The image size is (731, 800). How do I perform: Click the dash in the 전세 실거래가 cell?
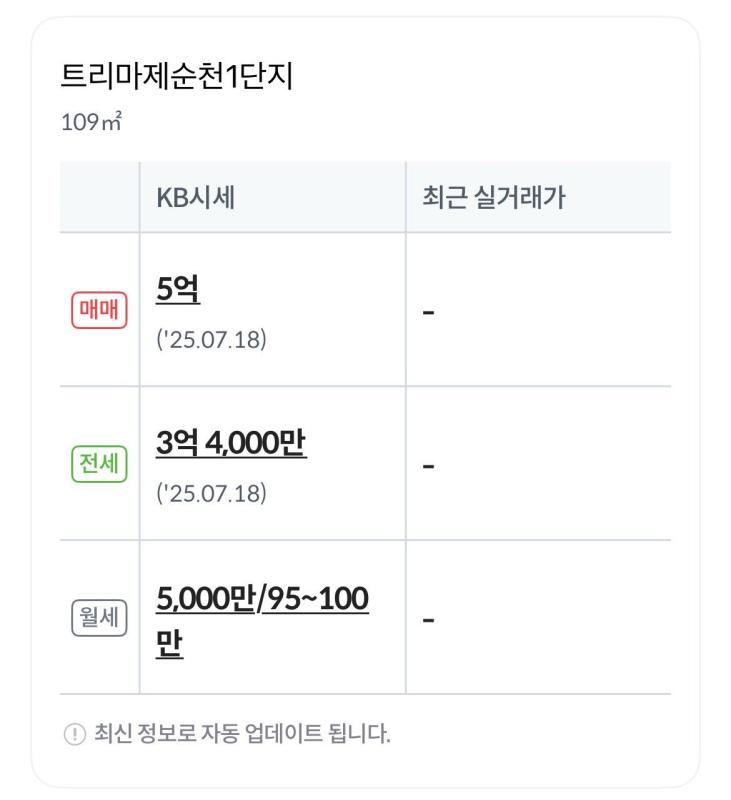pos(428,466)
